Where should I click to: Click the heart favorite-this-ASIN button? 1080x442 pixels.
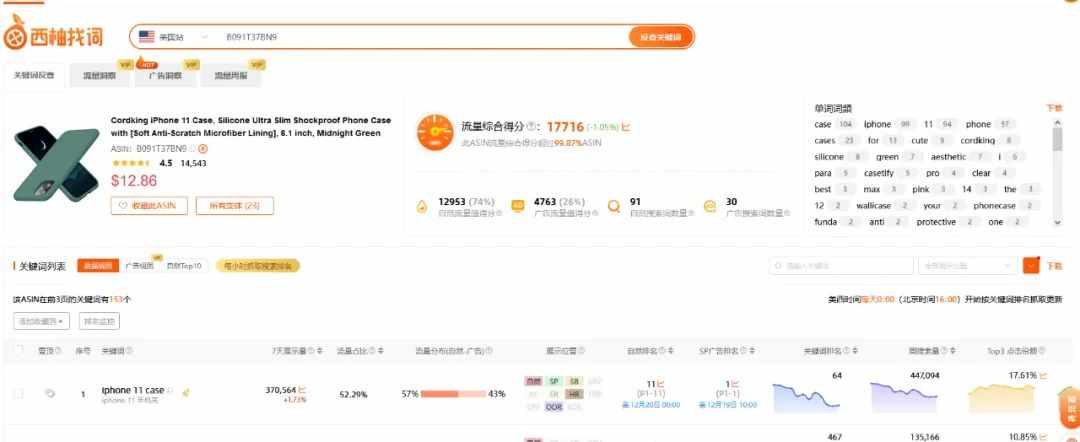(x=149, y=205)
